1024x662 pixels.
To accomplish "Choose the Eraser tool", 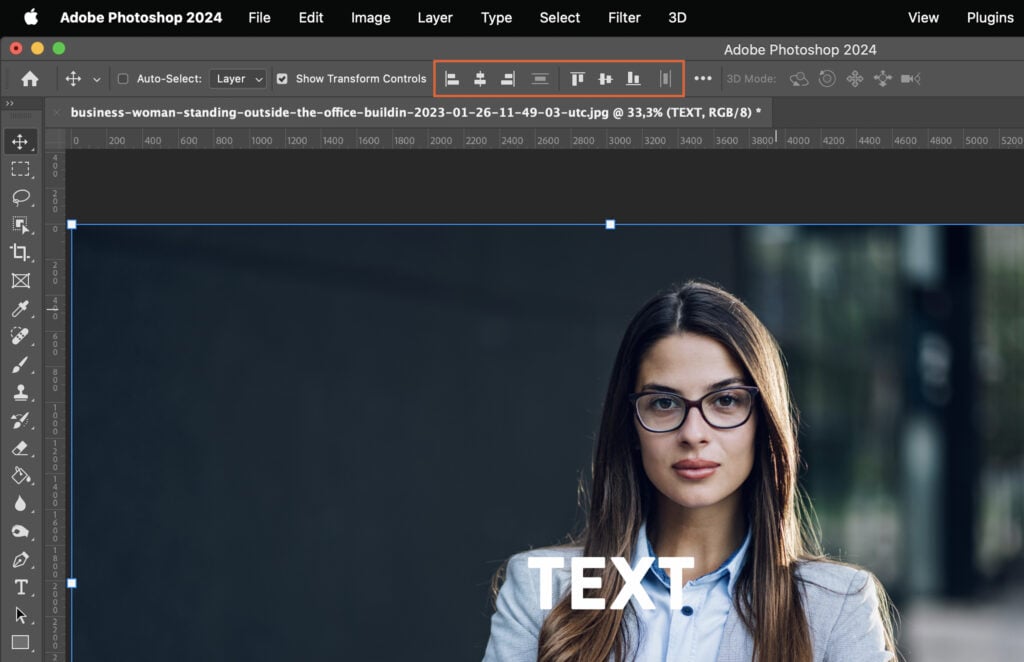I will (x=22, y=448).
